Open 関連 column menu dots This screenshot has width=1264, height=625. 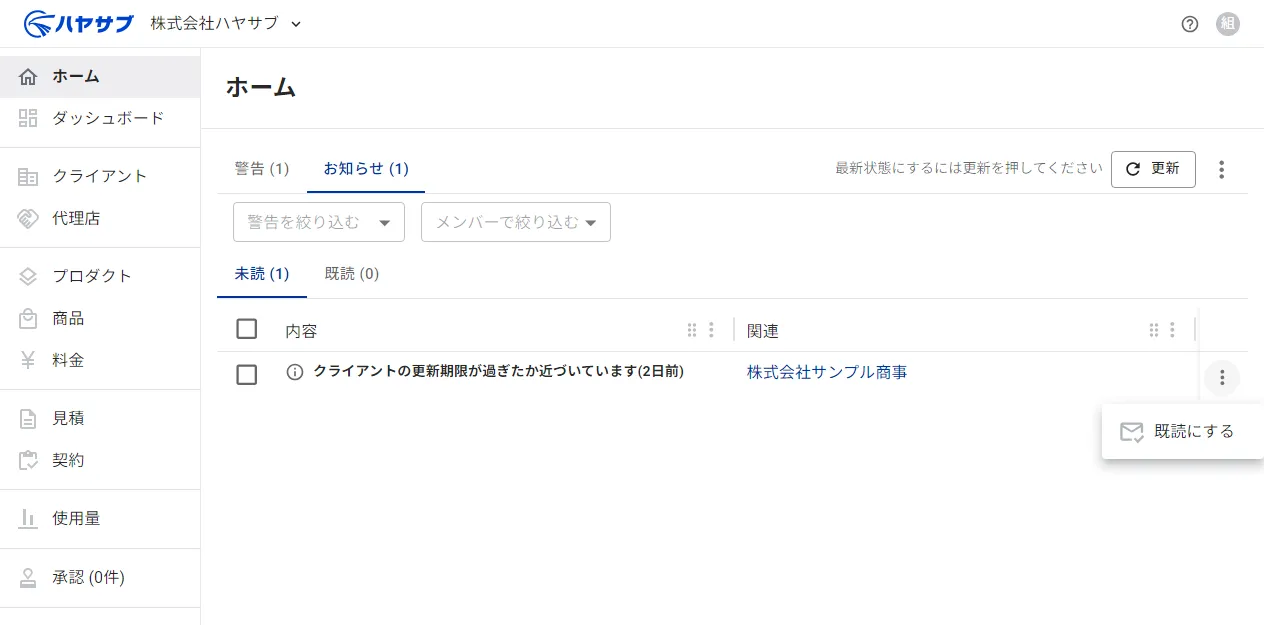1172,330
